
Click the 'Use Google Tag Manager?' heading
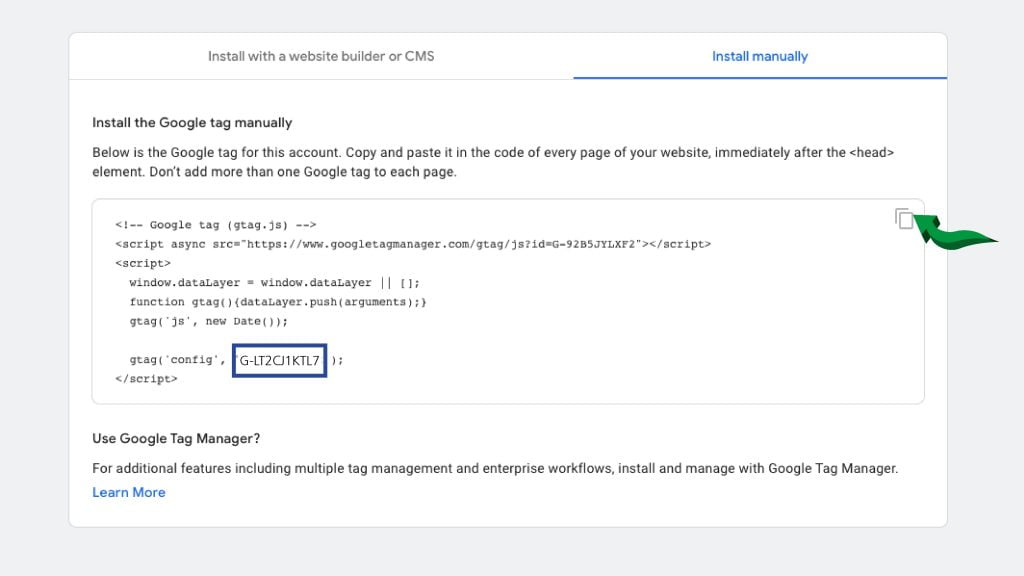[x=176, y=438]
